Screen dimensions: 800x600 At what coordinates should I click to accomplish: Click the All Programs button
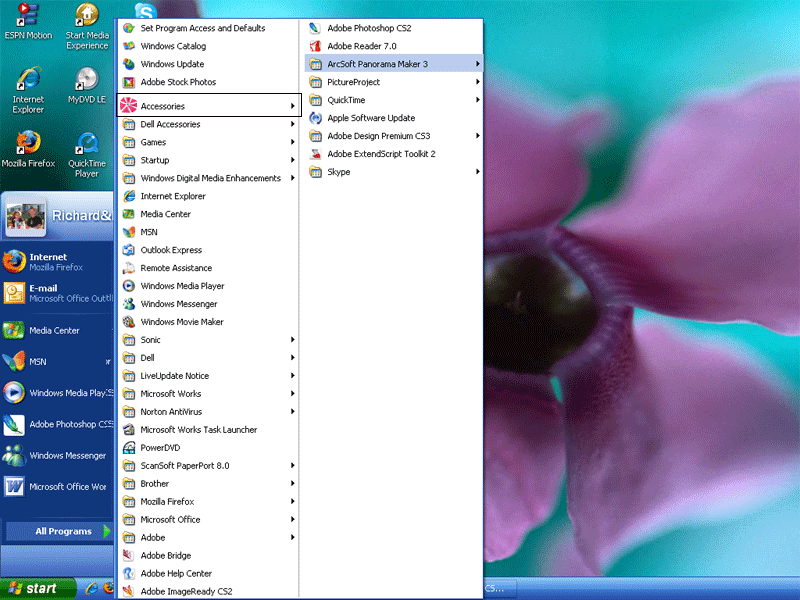pyautogui.click(x=58, y=531)
